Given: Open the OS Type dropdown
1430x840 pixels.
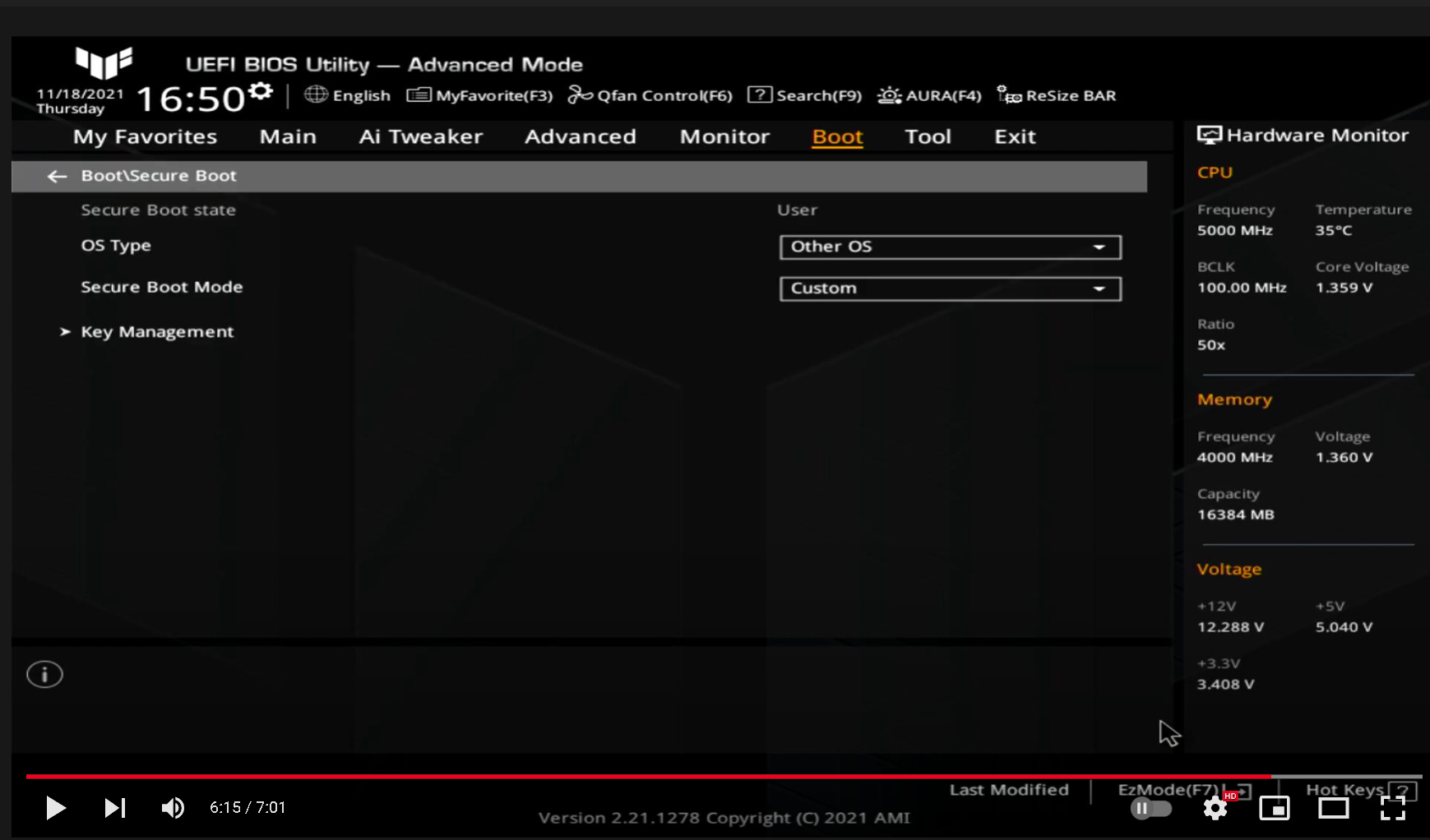Looking at the screenshot, I should point(951,247).
